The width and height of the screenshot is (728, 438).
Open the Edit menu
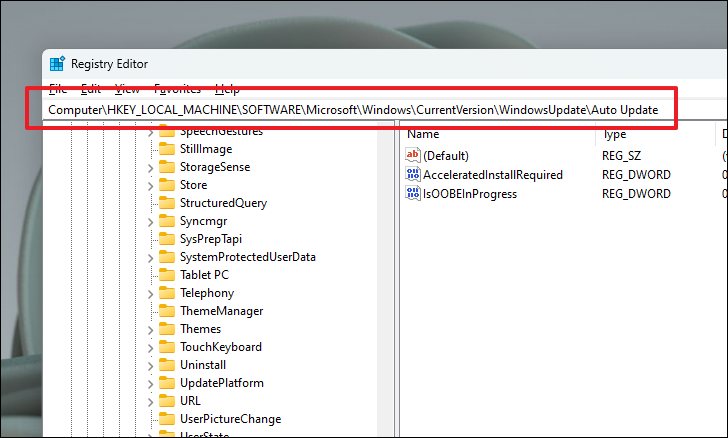point(91,89)
